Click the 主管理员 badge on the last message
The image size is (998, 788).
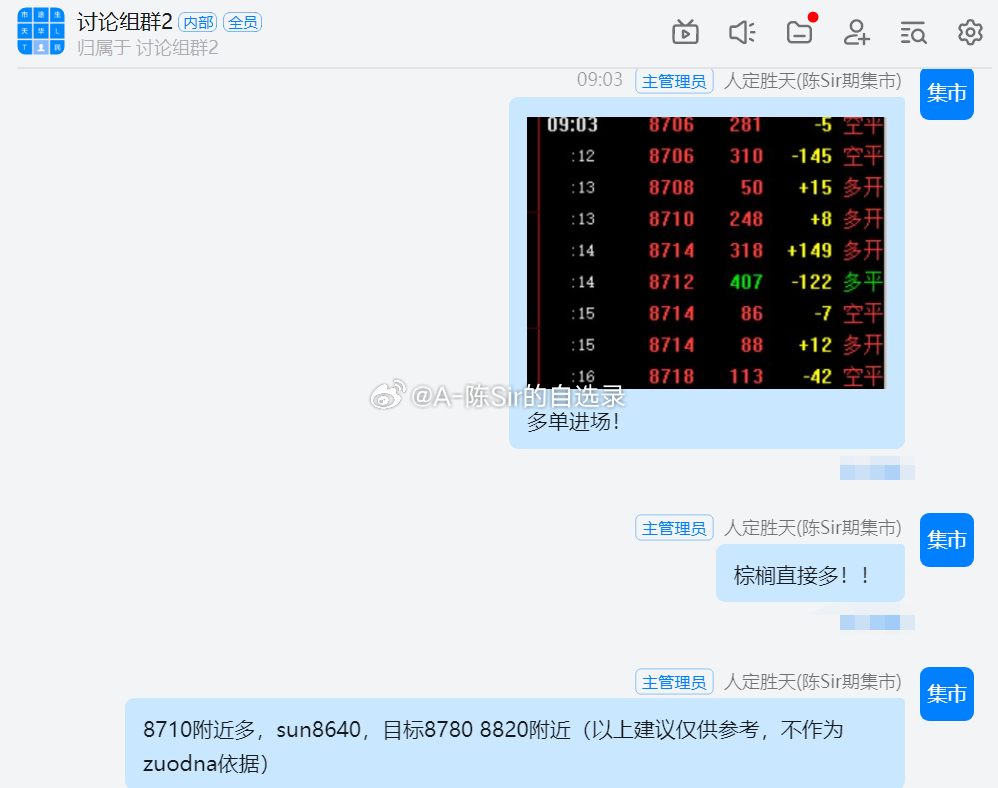674,681
